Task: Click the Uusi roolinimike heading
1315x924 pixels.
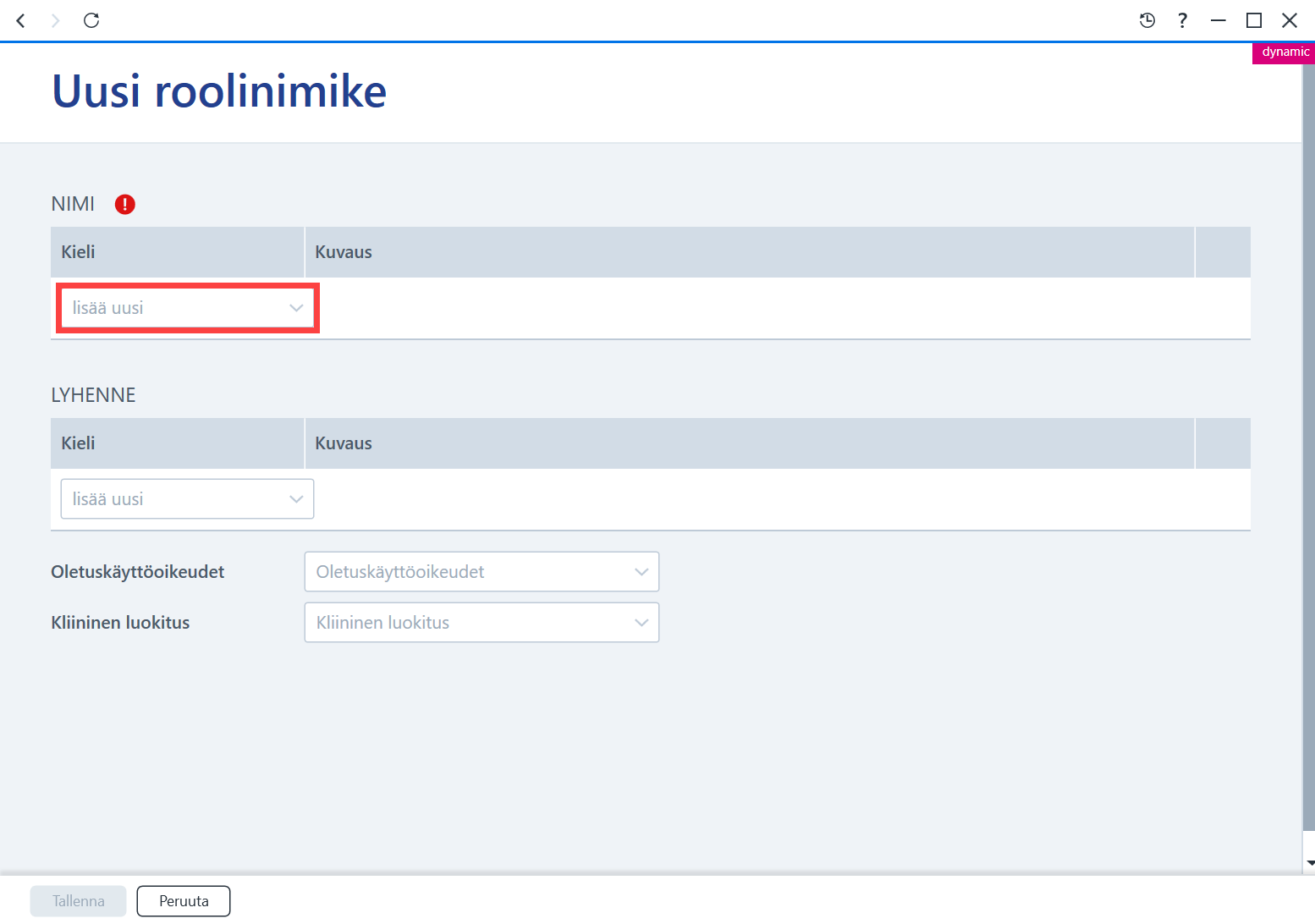Action: pyautogui.click(x=219, y=91)
